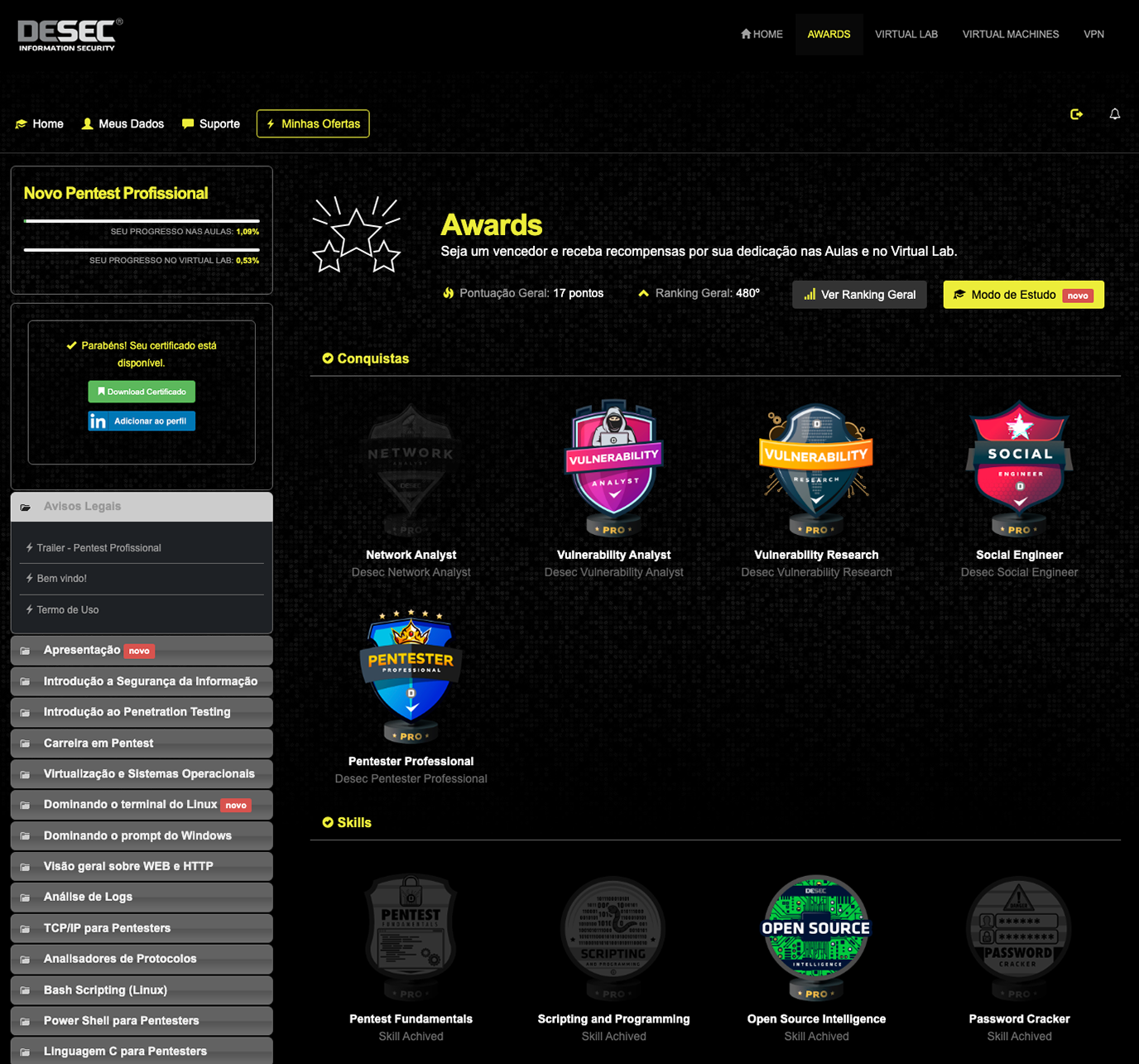This screenshot has height=1064, width=1139.
Task: Expand Introdução ao Penetration Testing module
Action: tap(142, 712)
